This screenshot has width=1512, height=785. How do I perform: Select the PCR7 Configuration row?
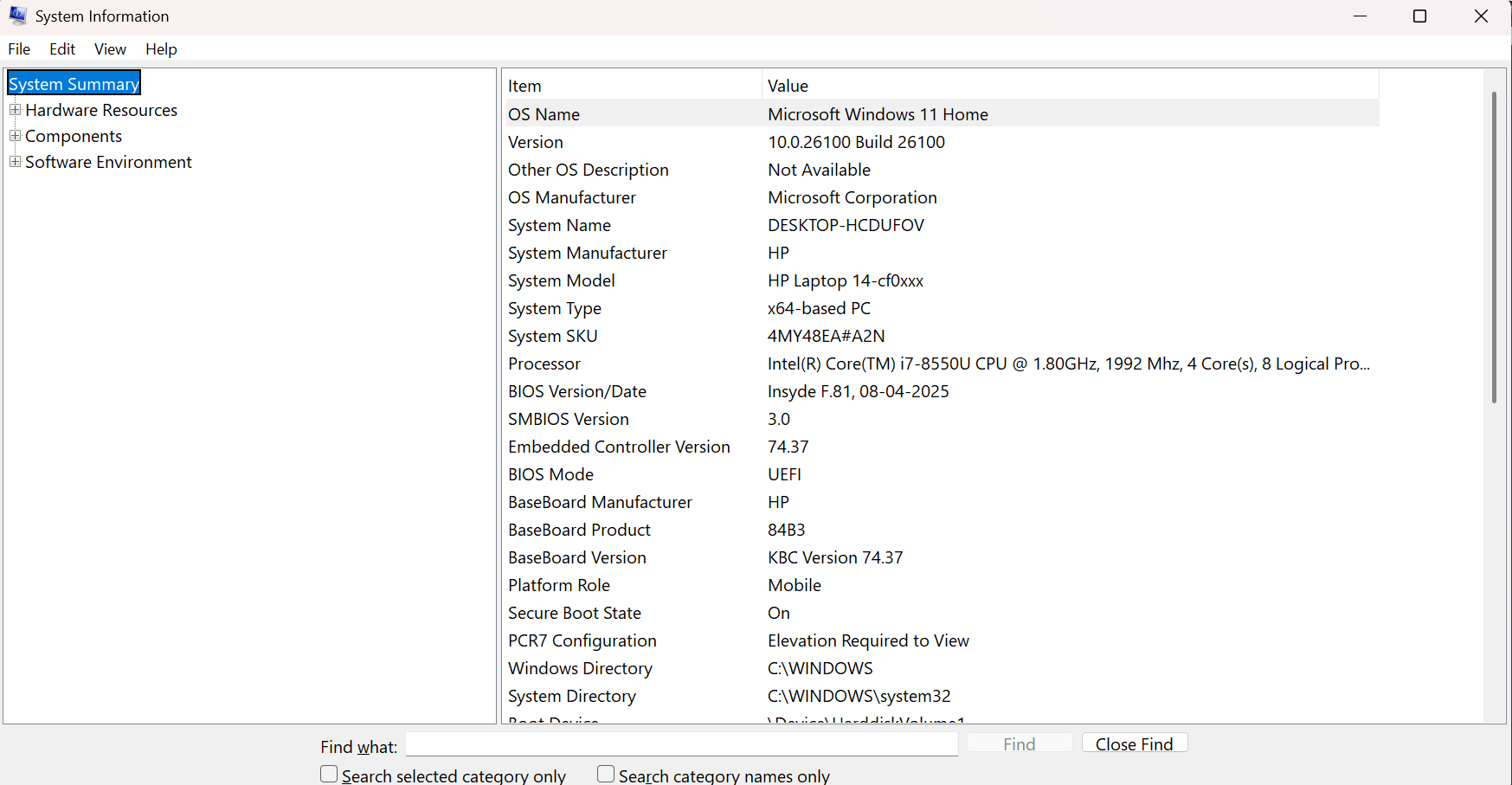tap(943, 640)
